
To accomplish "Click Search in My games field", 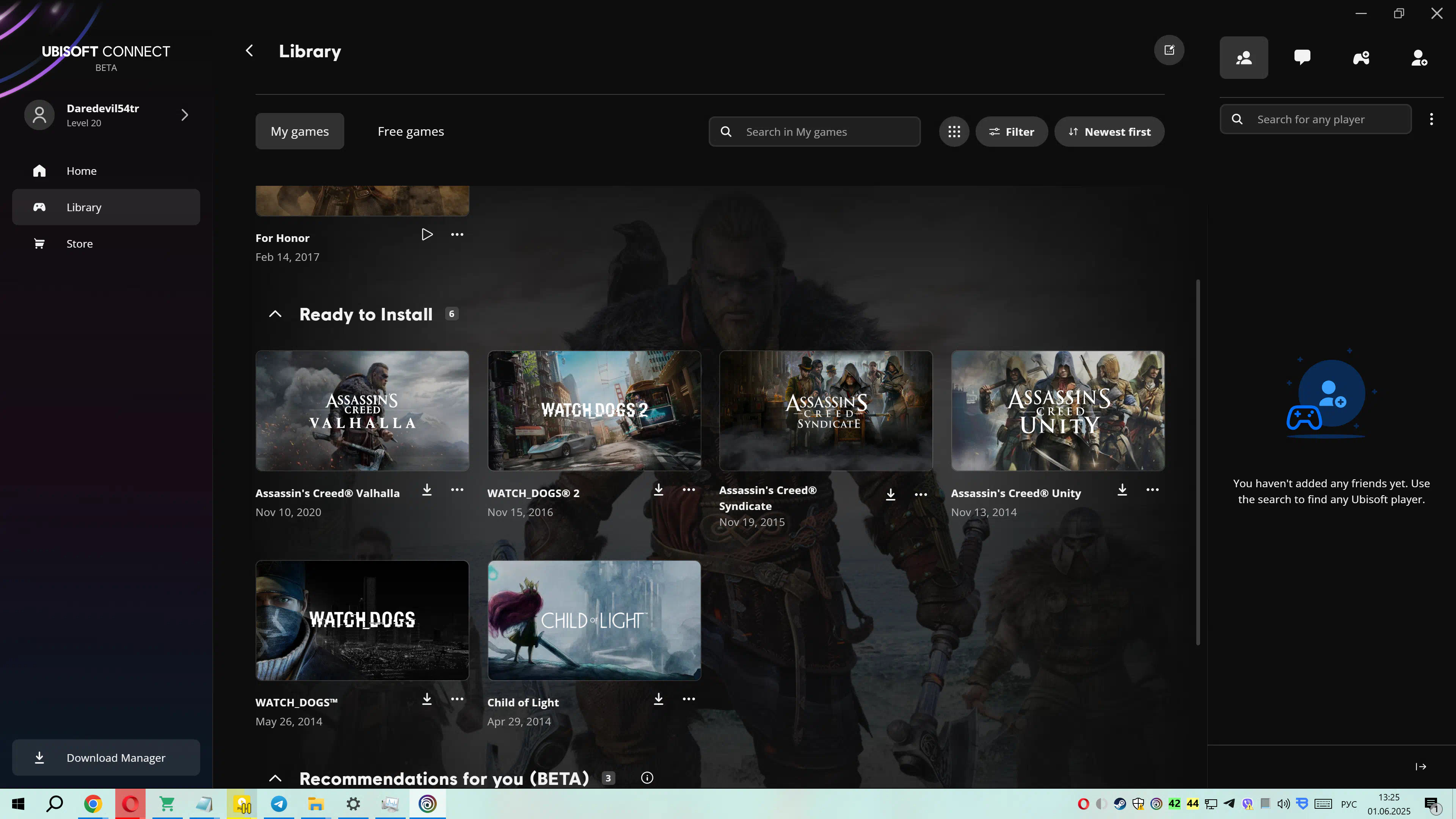I will 814,132.
